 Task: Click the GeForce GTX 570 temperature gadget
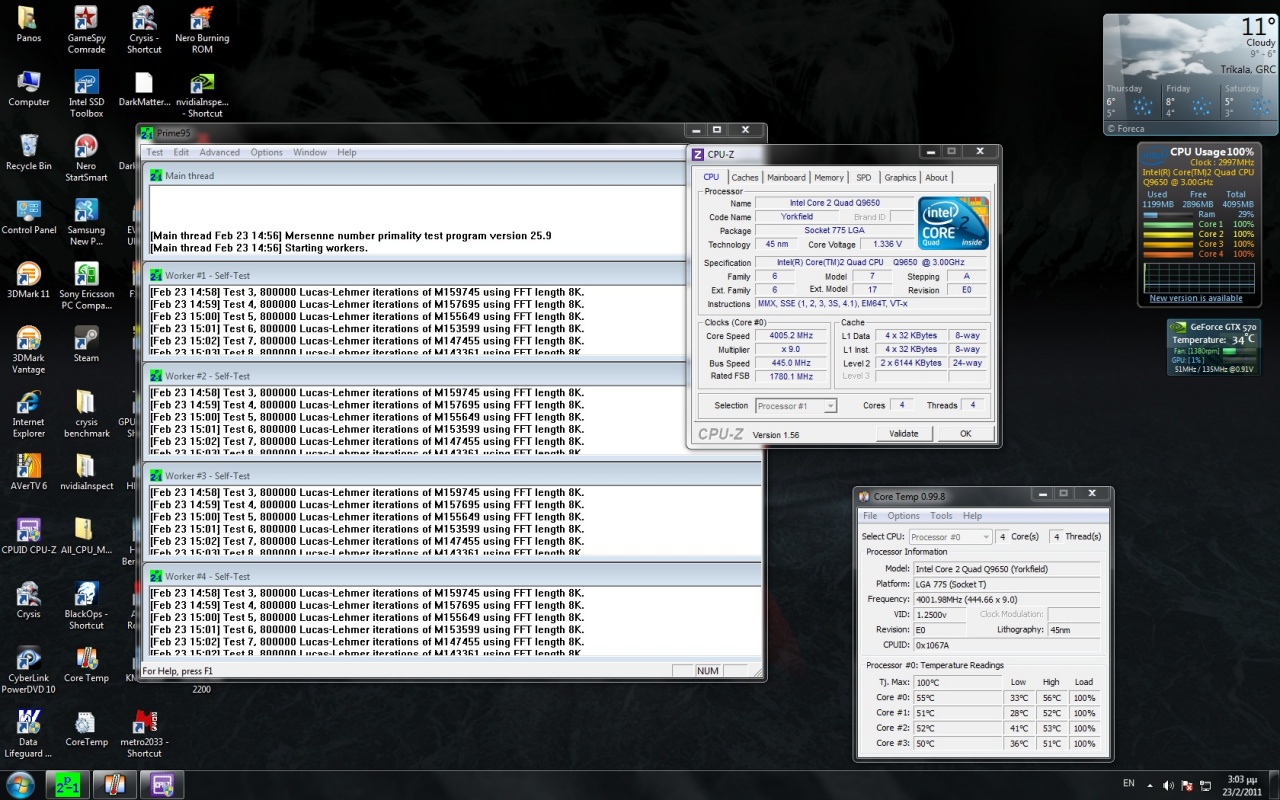point(1214,347)
